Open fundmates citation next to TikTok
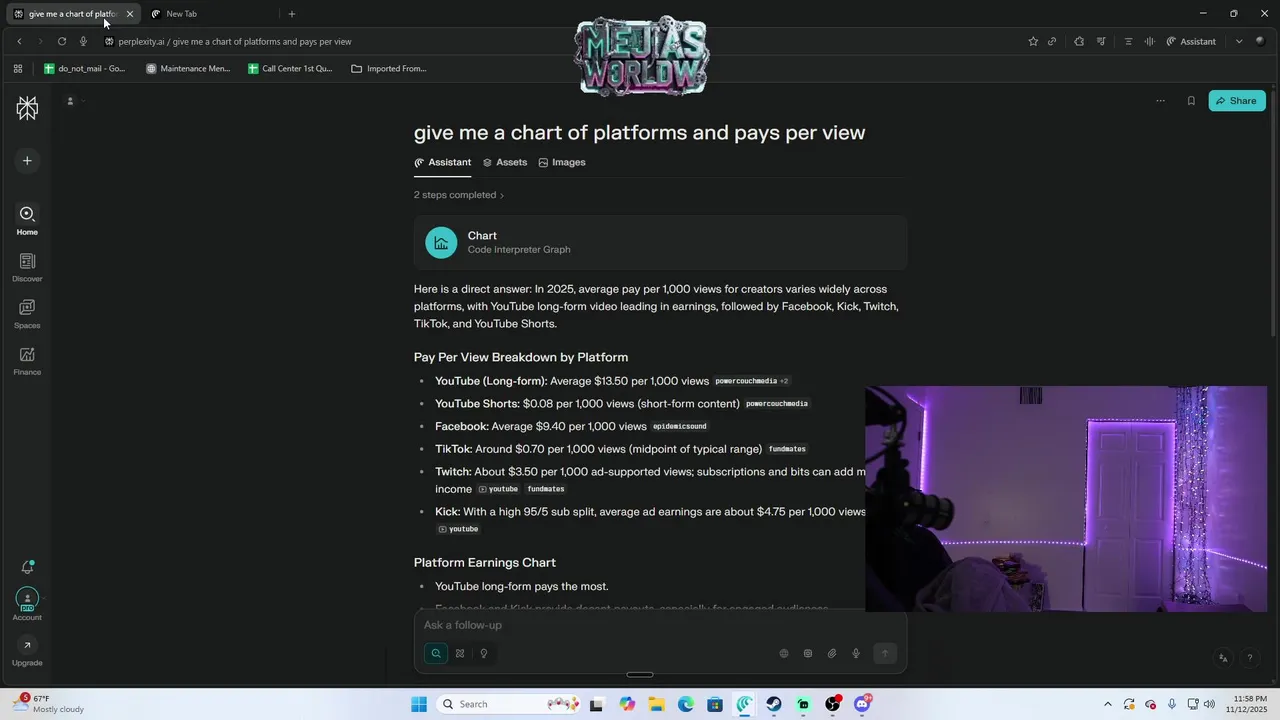1280x720 pixels. point(787,450)
